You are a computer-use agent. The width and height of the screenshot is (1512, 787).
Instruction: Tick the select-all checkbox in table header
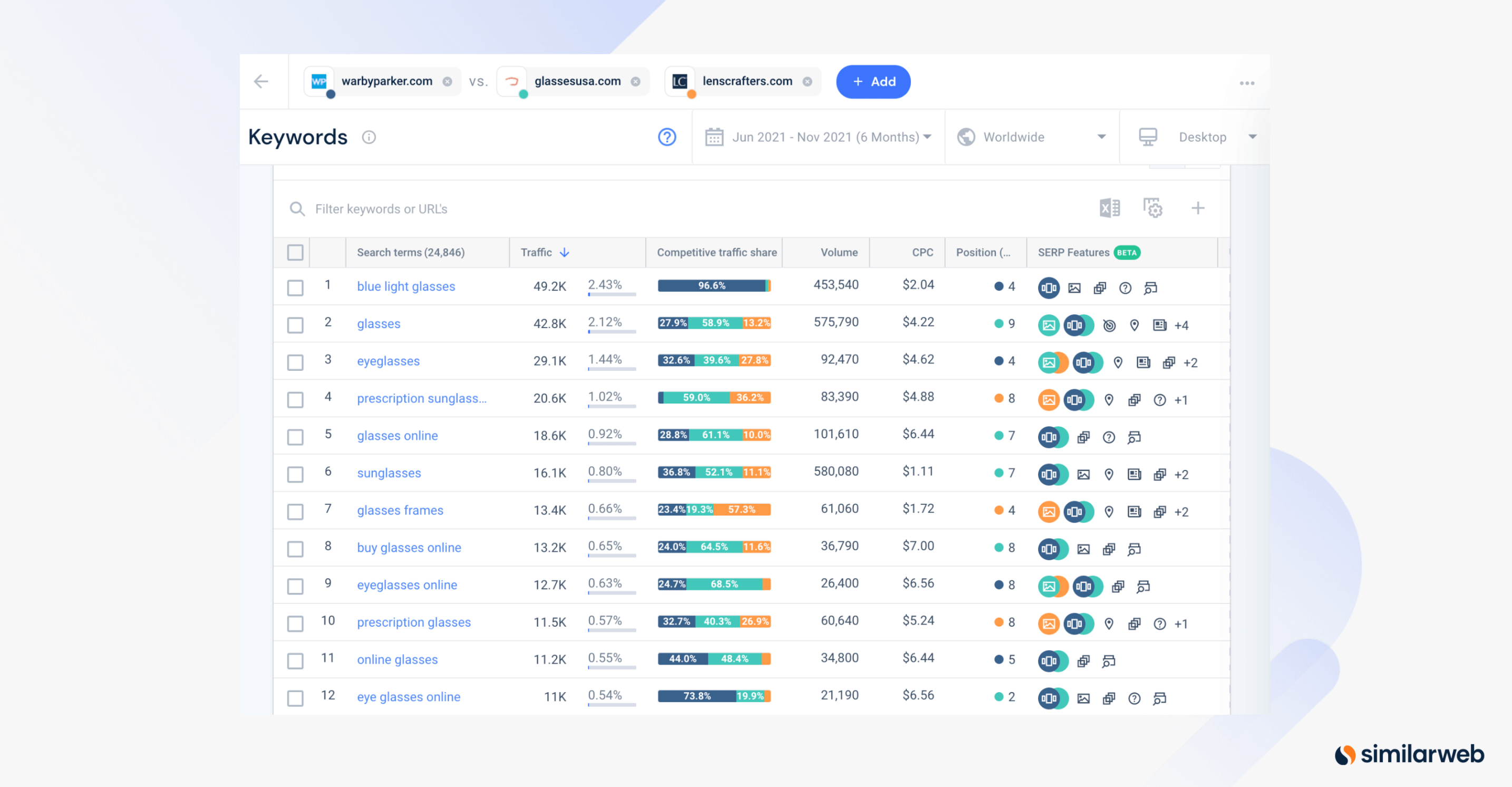click(x=295, y=253)
